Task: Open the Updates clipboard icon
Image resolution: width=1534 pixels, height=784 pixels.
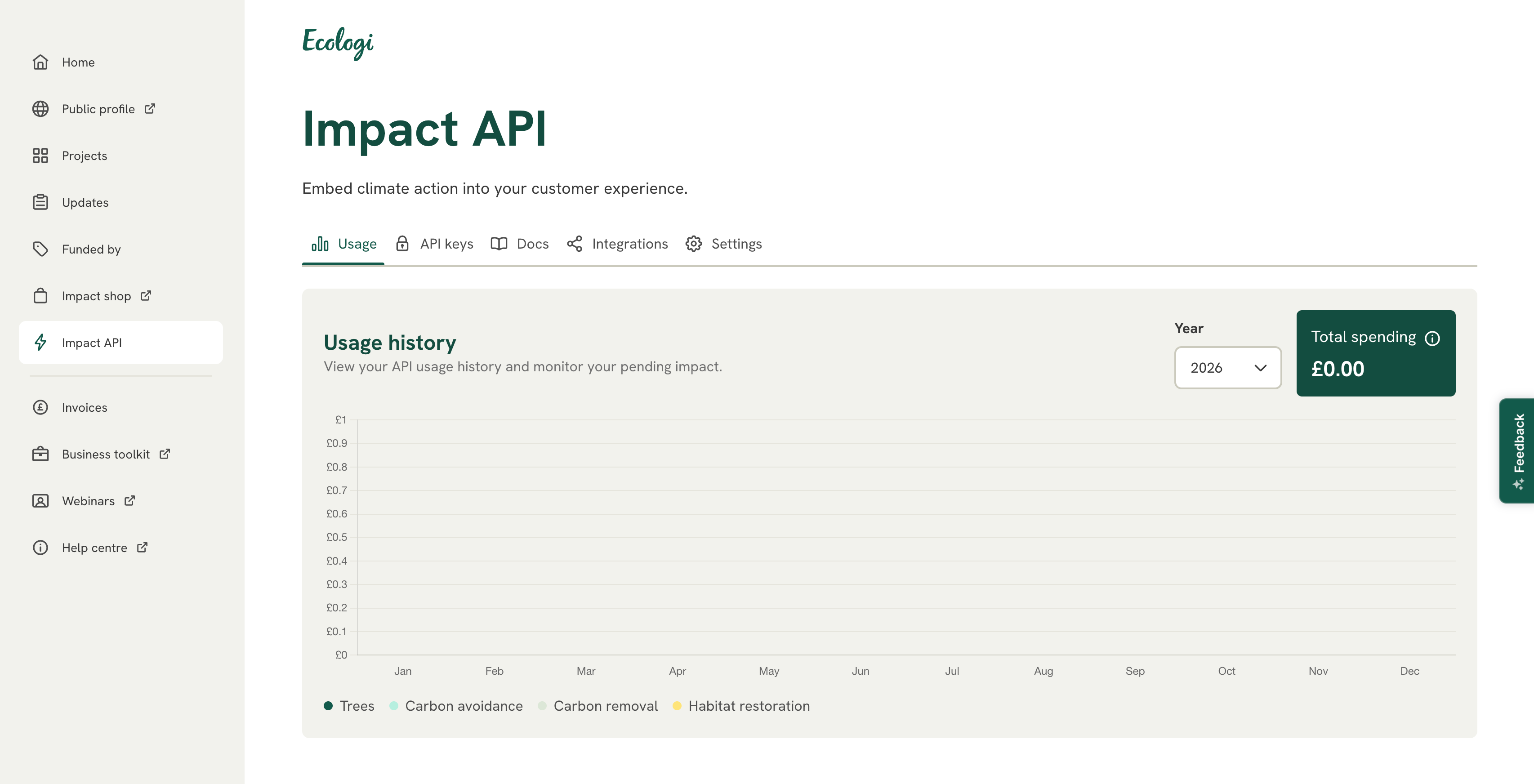Action: pyautogui.click(x=40, y=202)
